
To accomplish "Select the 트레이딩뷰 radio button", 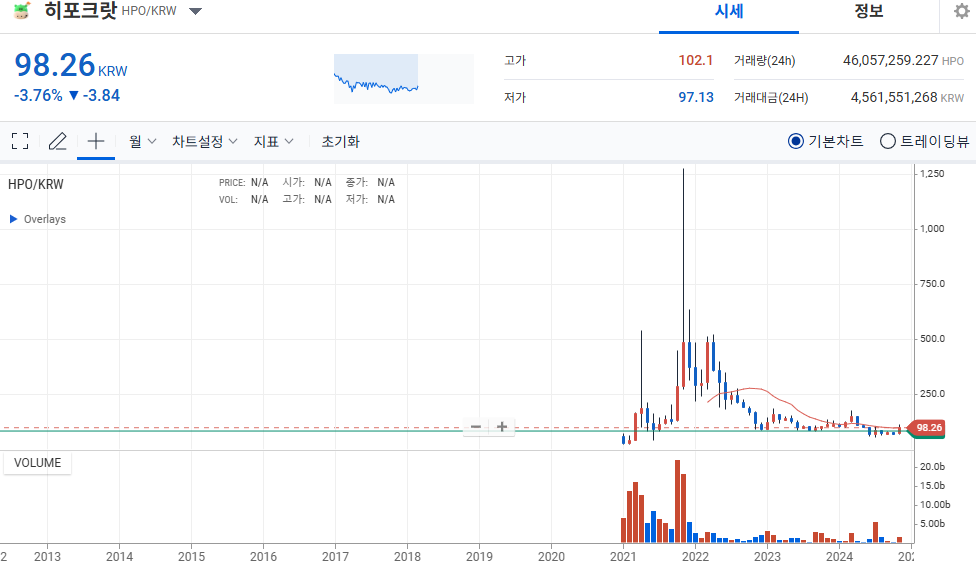I will click(x=888, y=141).
